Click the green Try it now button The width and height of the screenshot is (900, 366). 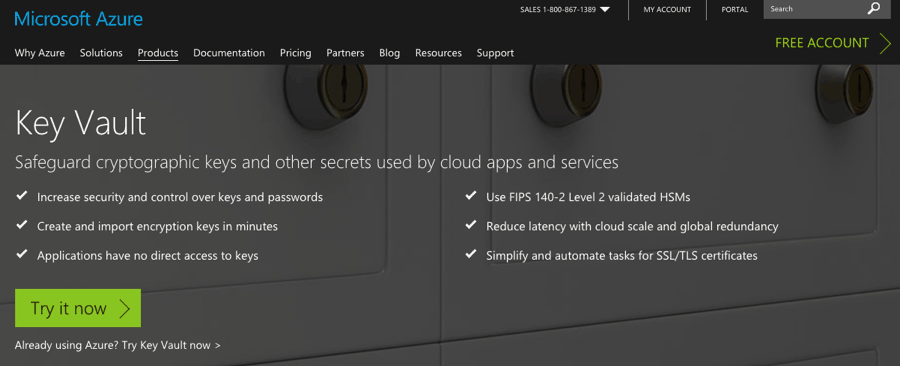[x=77, y=308]
